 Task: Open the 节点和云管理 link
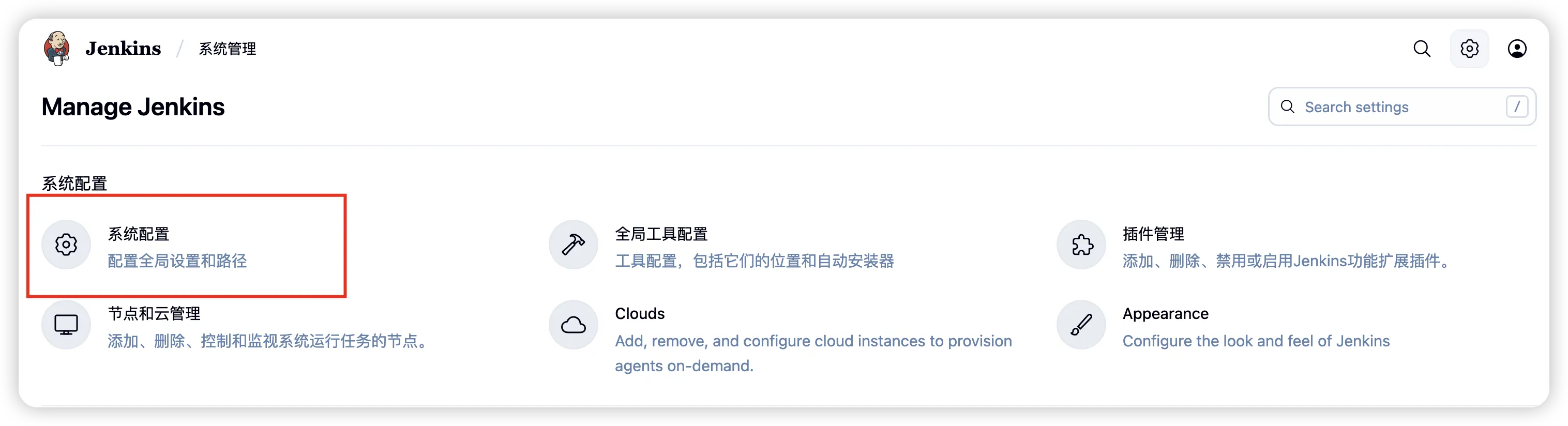pos(154,313)
